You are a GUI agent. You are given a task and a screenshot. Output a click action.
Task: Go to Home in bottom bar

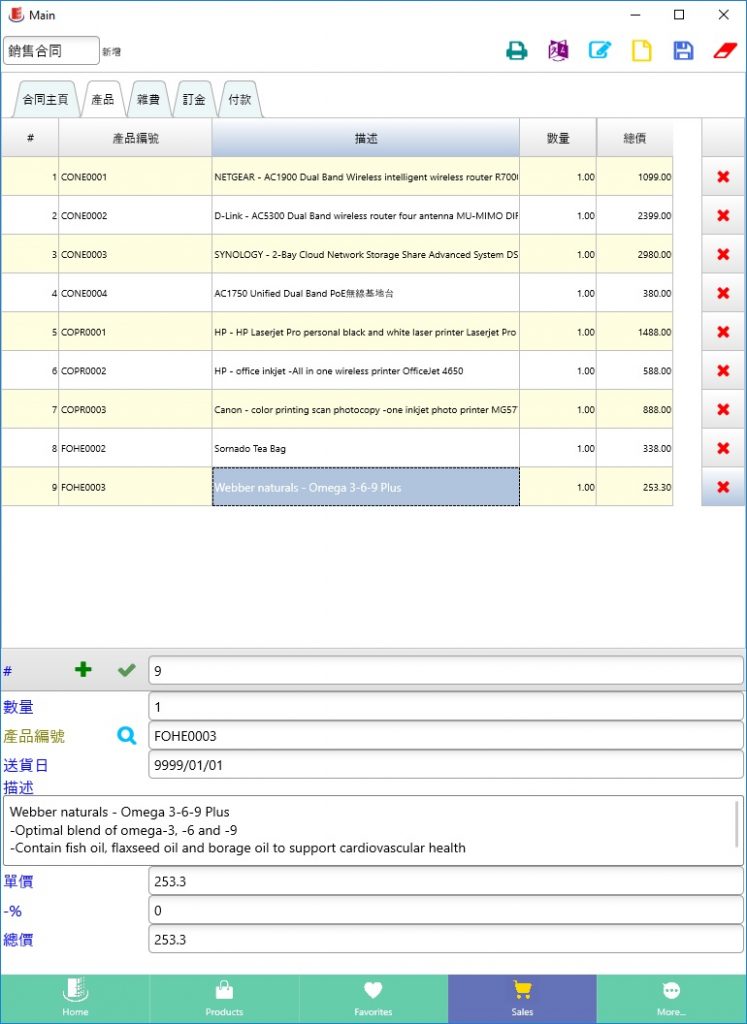point(75,999)
